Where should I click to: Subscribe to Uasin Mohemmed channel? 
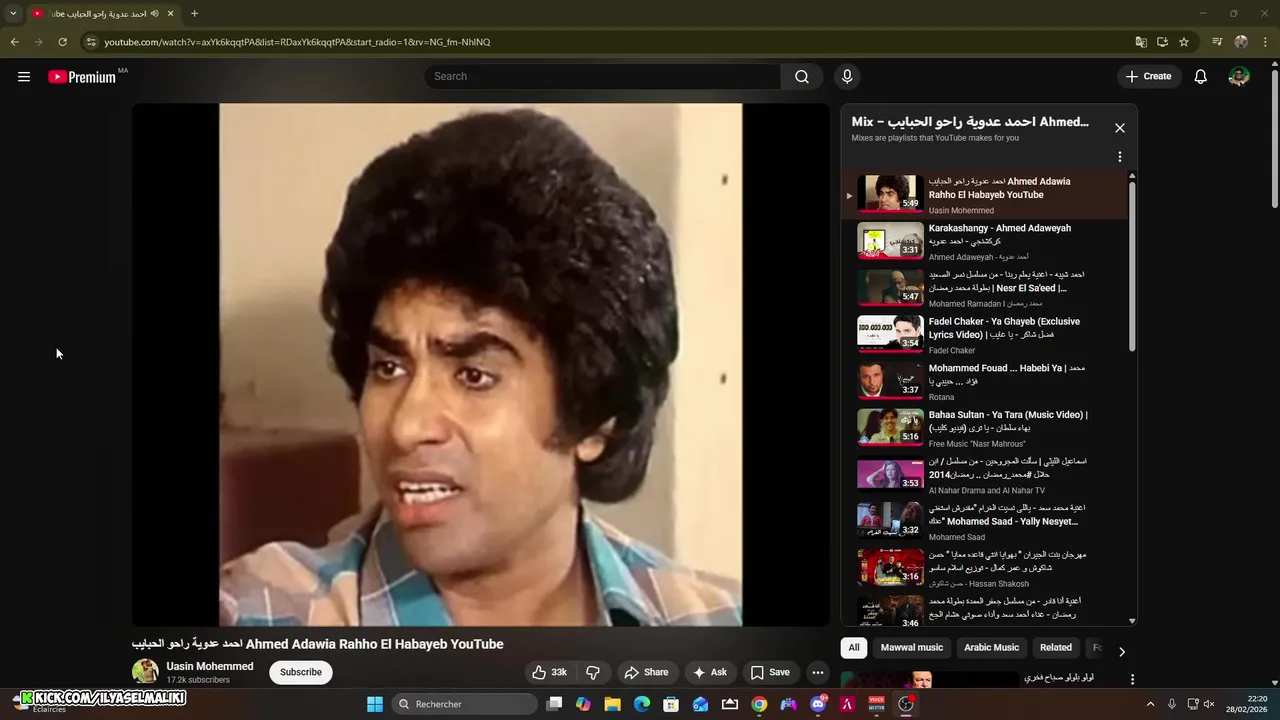click(301, 672)
